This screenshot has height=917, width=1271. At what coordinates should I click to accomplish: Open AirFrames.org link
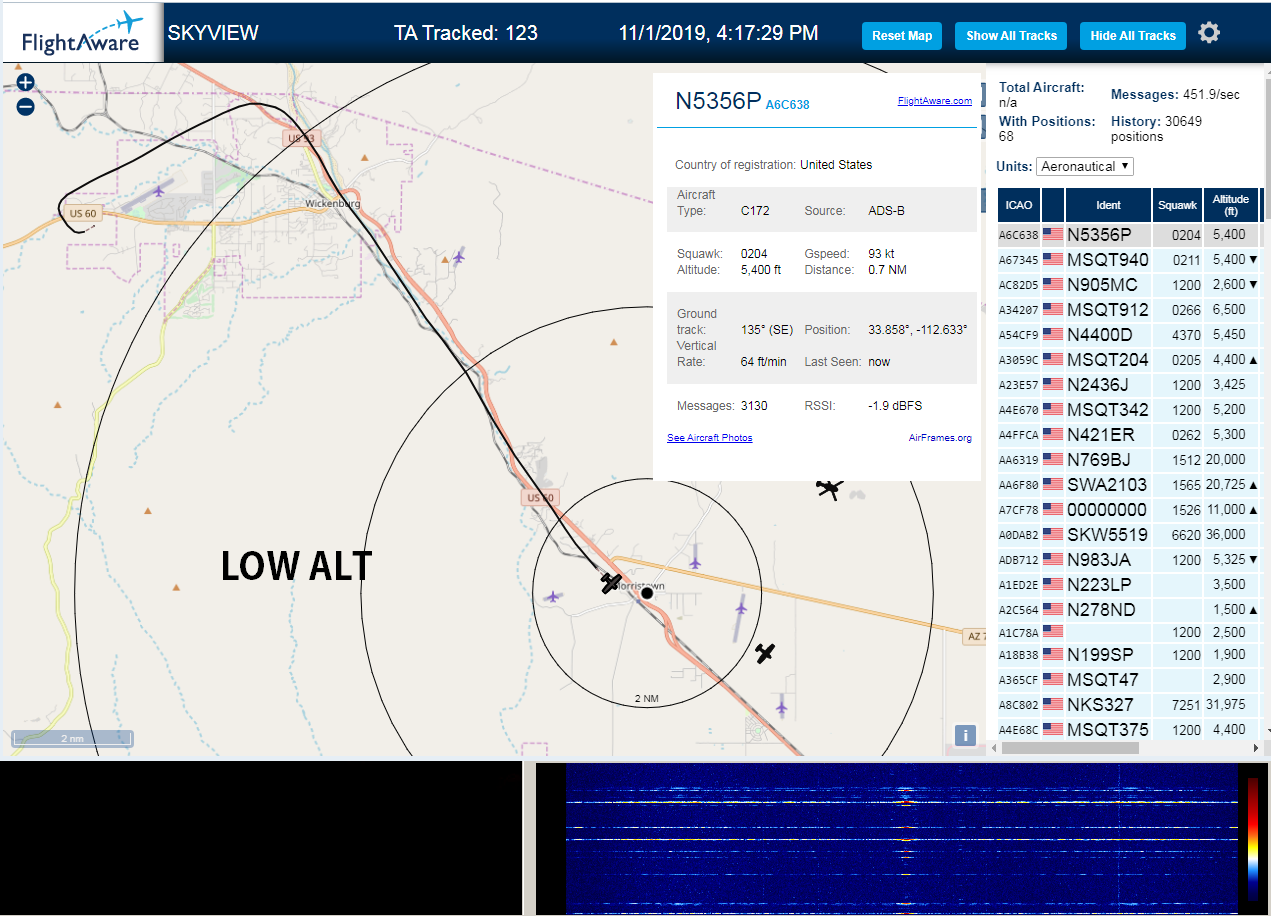940,438
